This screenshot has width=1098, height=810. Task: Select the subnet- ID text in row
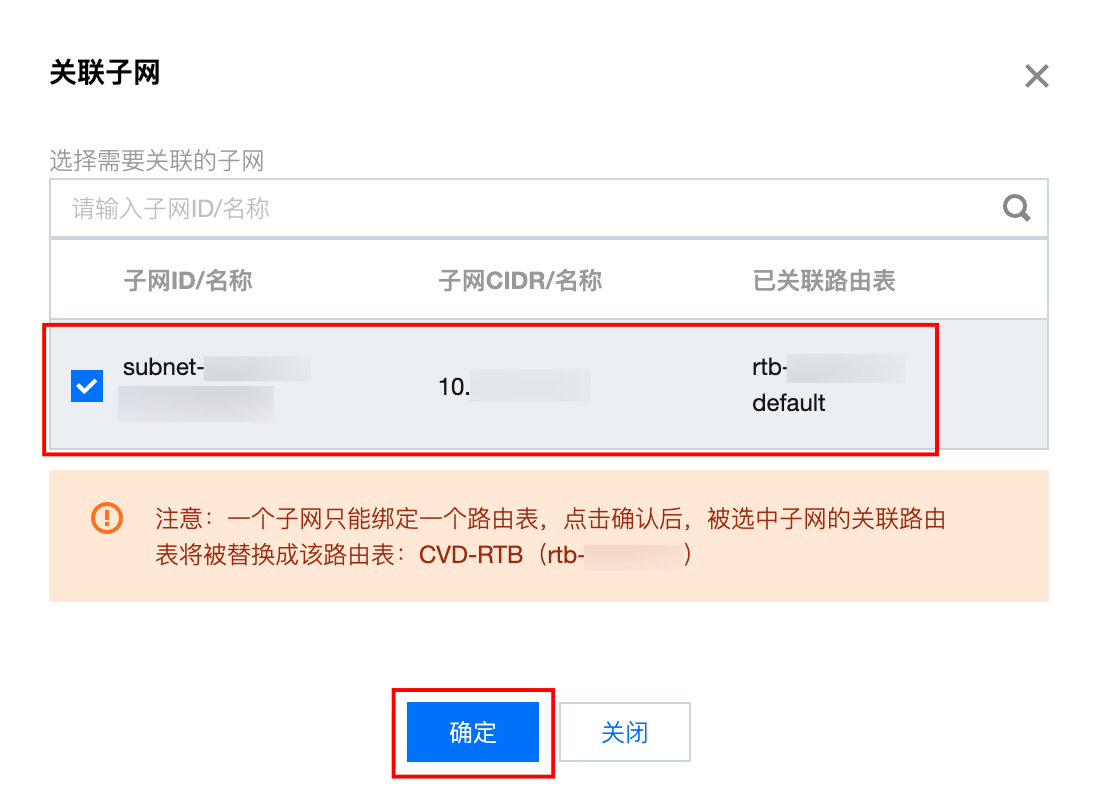[x=216, y=367]
